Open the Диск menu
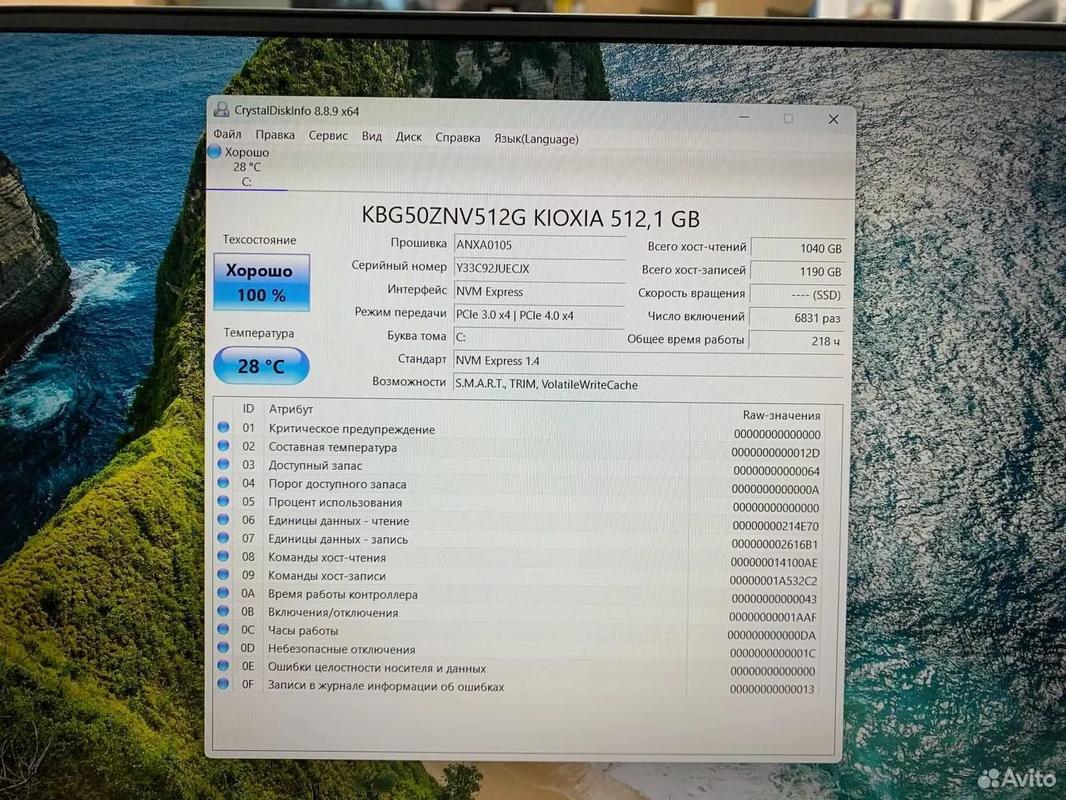1066x800 pixels. click(408, 137)
